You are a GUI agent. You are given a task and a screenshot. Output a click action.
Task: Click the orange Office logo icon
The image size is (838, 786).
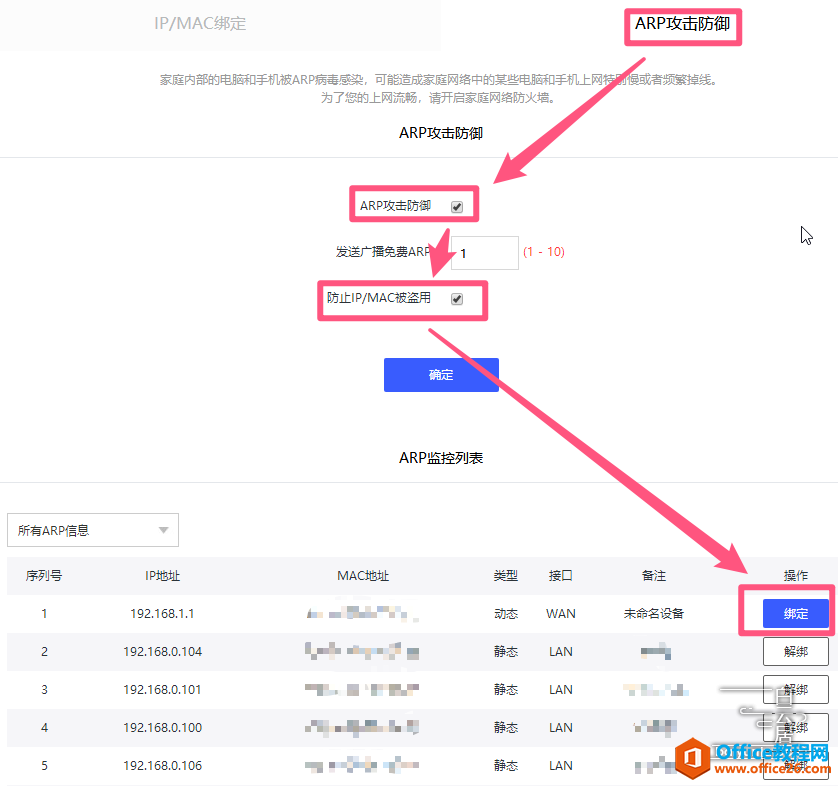pyautogui.click(x=694, y=759)
